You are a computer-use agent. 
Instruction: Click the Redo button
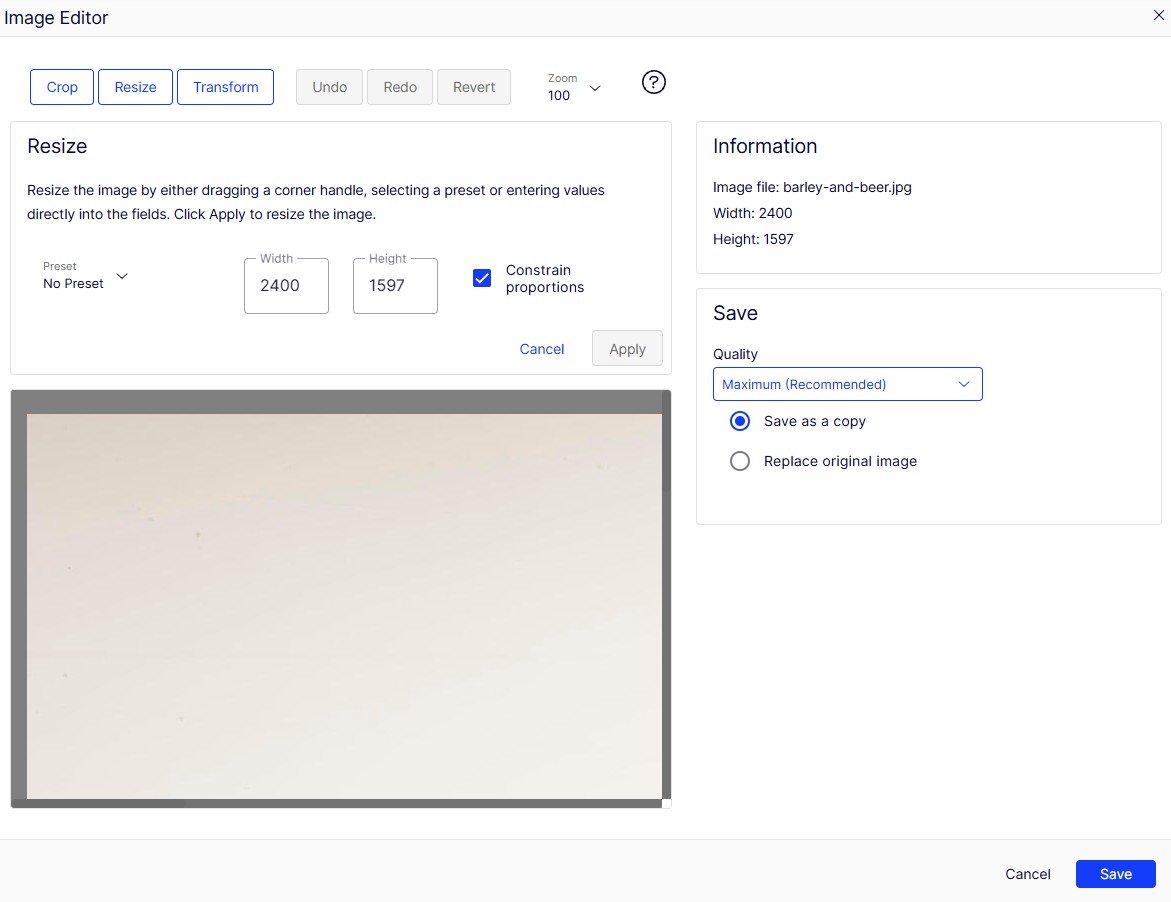click(x=400, y=87)
